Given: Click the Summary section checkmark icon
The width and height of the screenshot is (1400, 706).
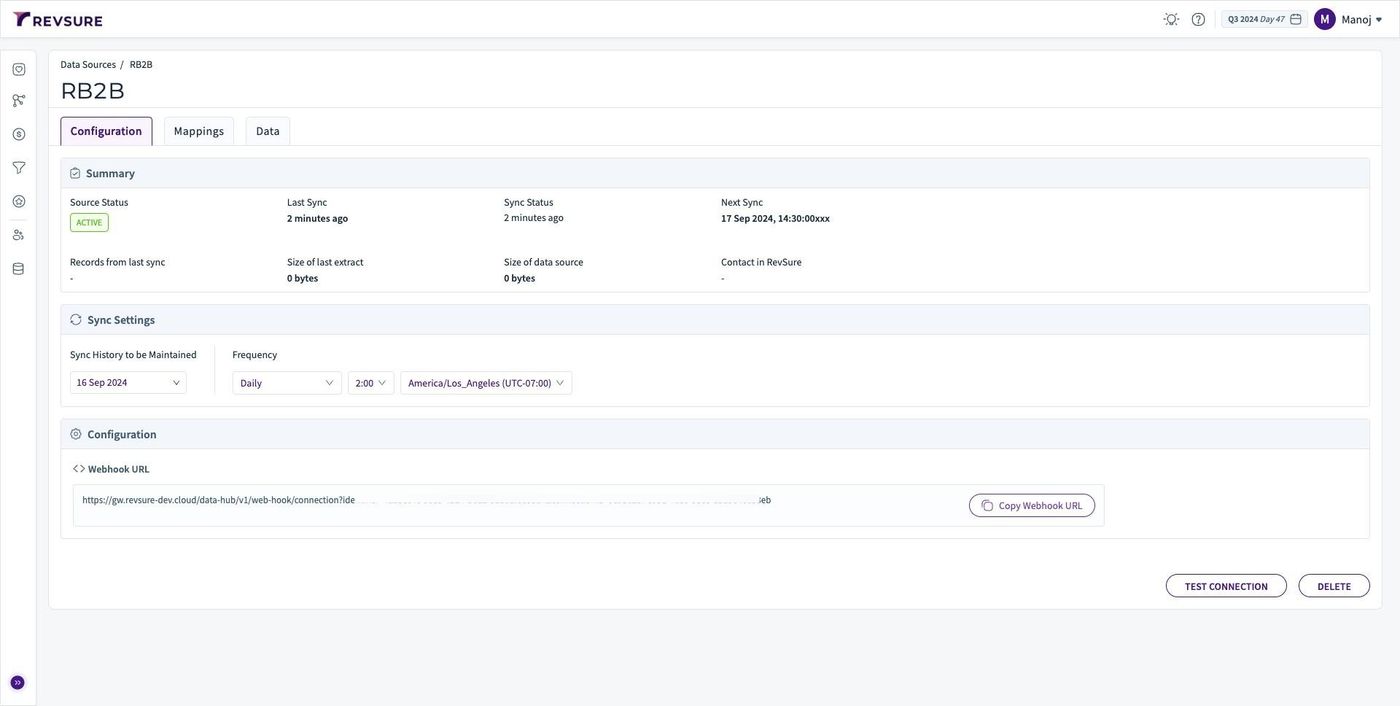Looking at the screenshot, I should click(x=75, y=173).
